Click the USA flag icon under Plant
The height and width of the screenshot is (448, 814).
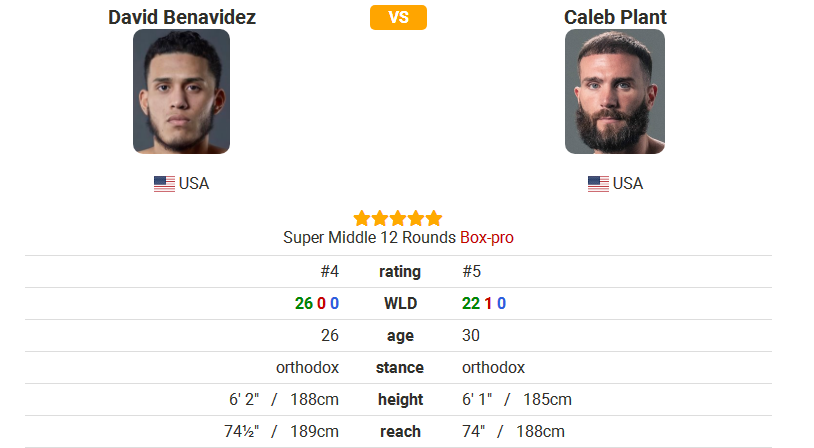pos(598,184)
